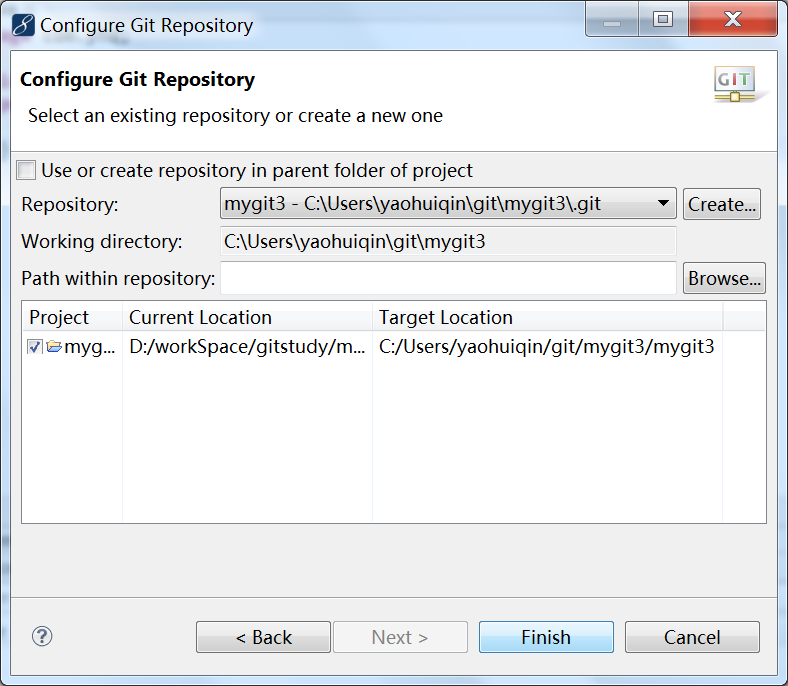Close the dialog with the X button

733,19
